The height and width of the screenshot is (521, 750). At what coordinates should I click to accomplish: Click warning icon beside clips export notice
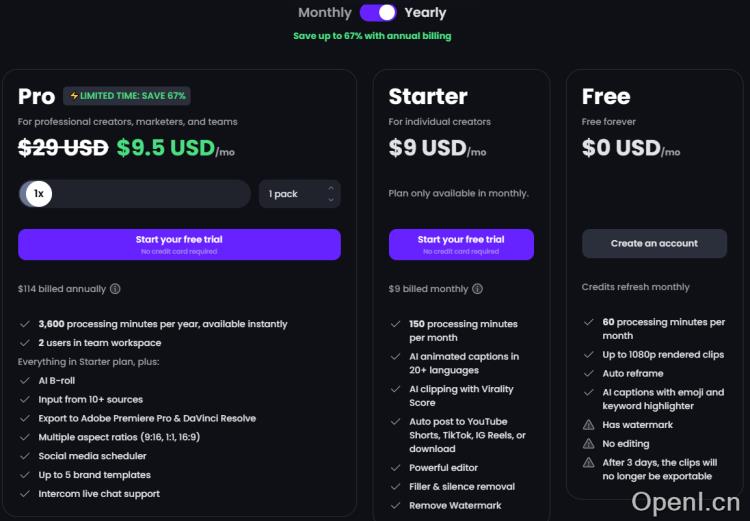[x=589, y=463]
